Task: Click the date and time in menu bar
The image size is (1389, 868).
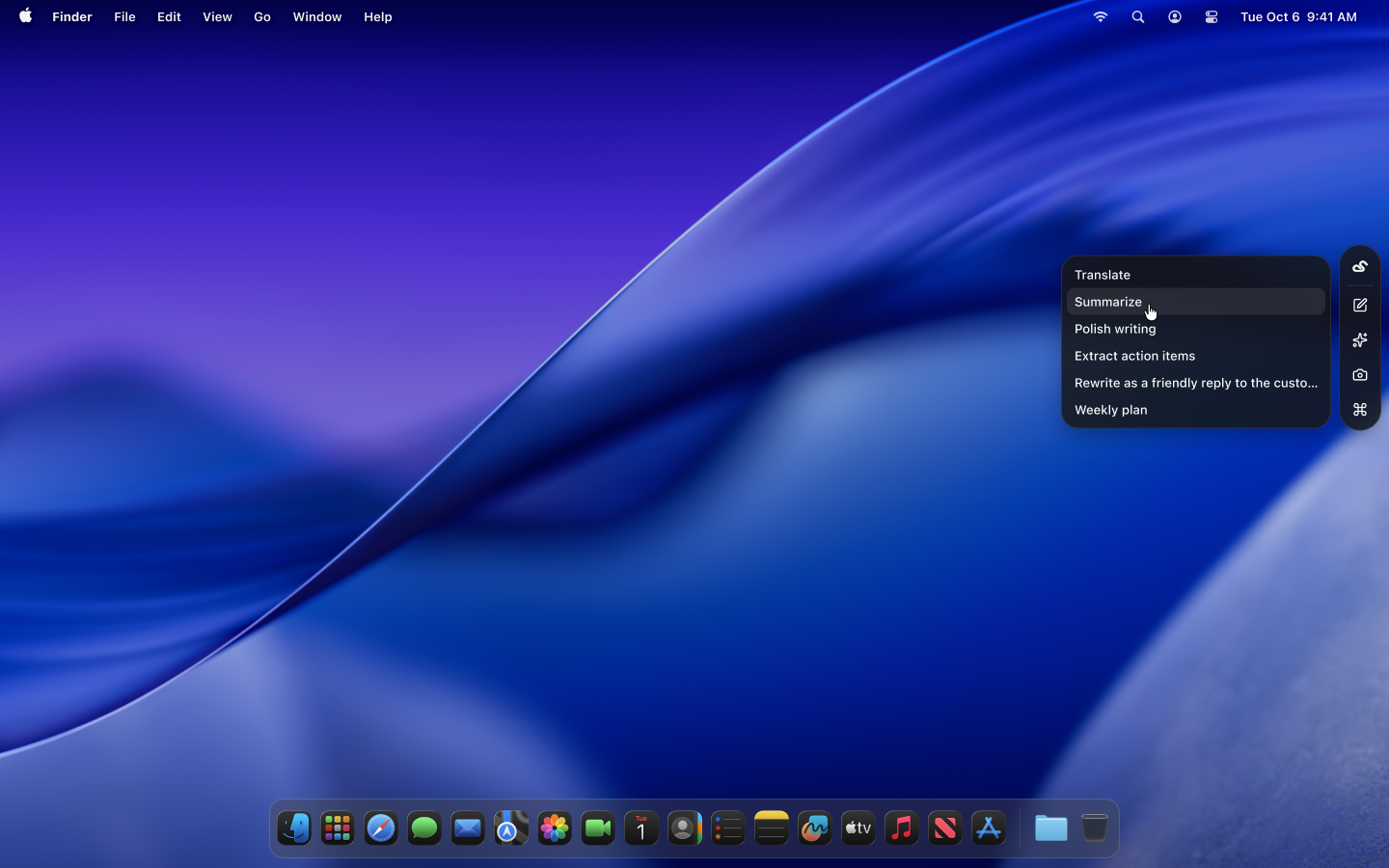Action: tap(1298, 16)
